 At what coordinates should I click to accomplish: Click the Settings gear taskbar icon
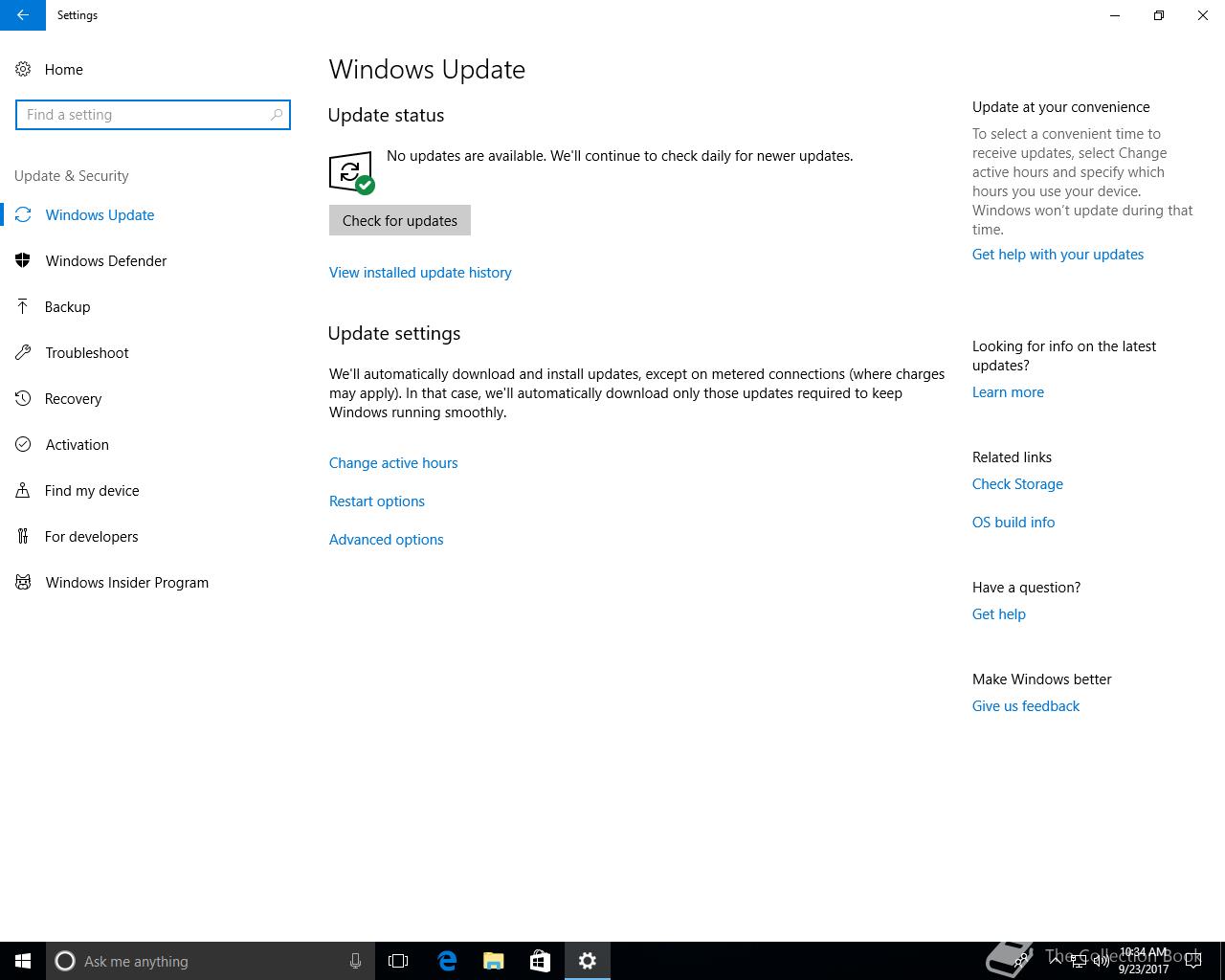[x=588, y=961]
